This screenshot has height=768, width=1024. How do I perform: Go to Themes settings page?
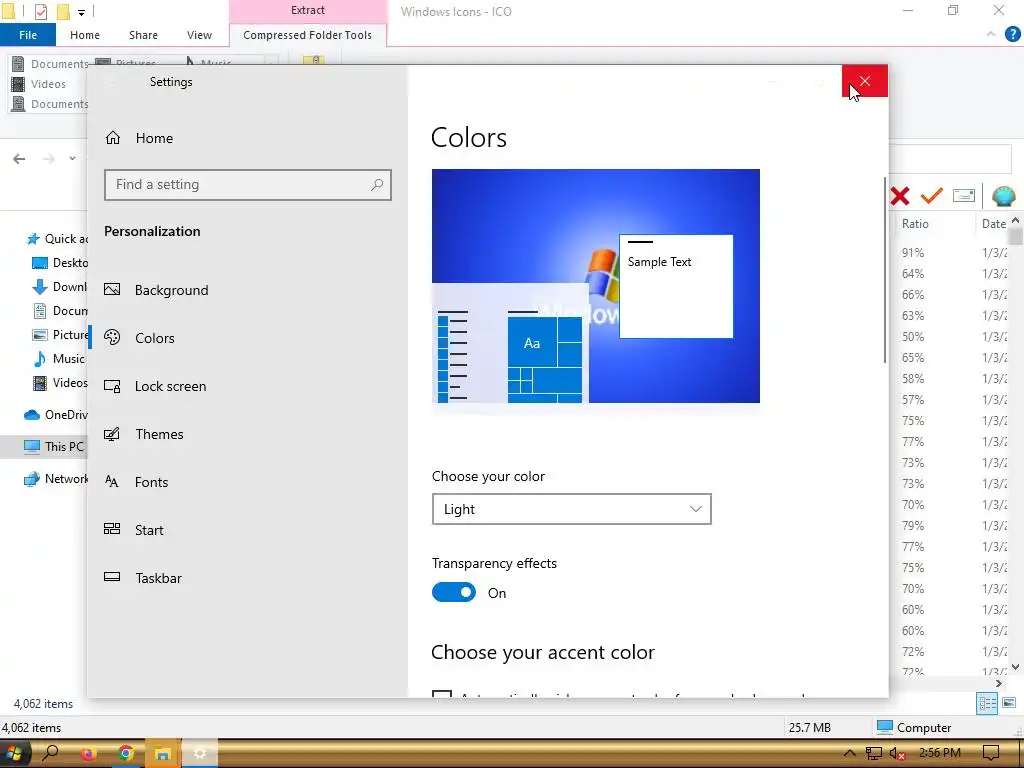[159, 434]
